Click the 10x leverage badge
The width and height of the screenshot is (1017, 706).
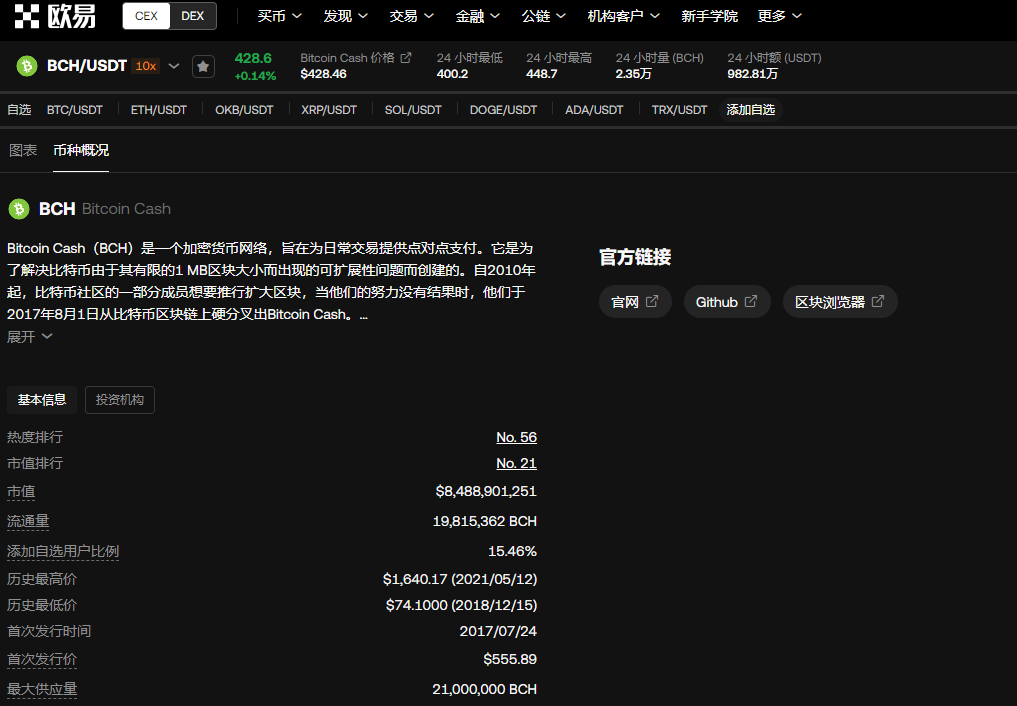146,65
